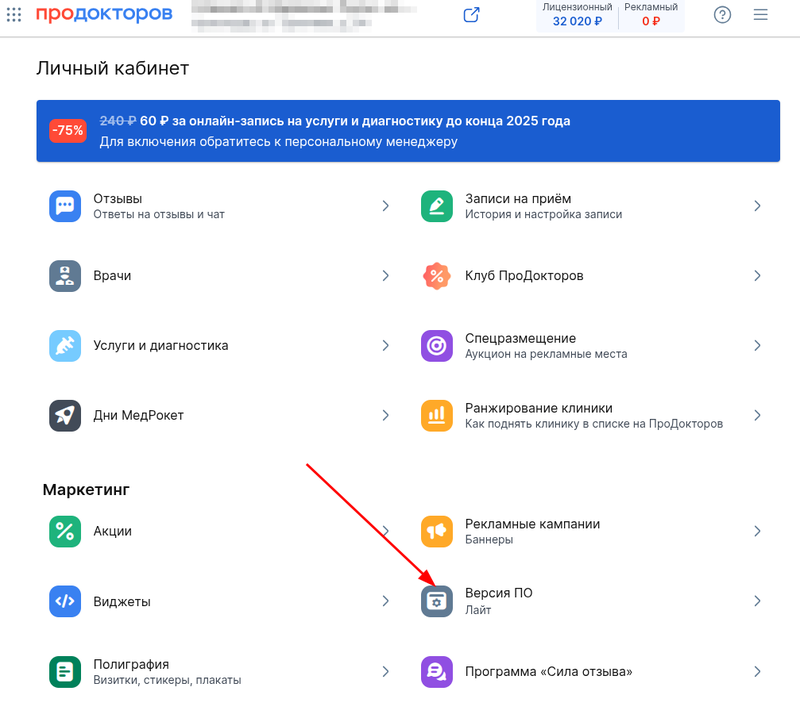Image resolution: width=800 pixels, height=718 pixels.
Task: Click the external link icon in header
Action: pyautogui.click(x=471, y=15)
